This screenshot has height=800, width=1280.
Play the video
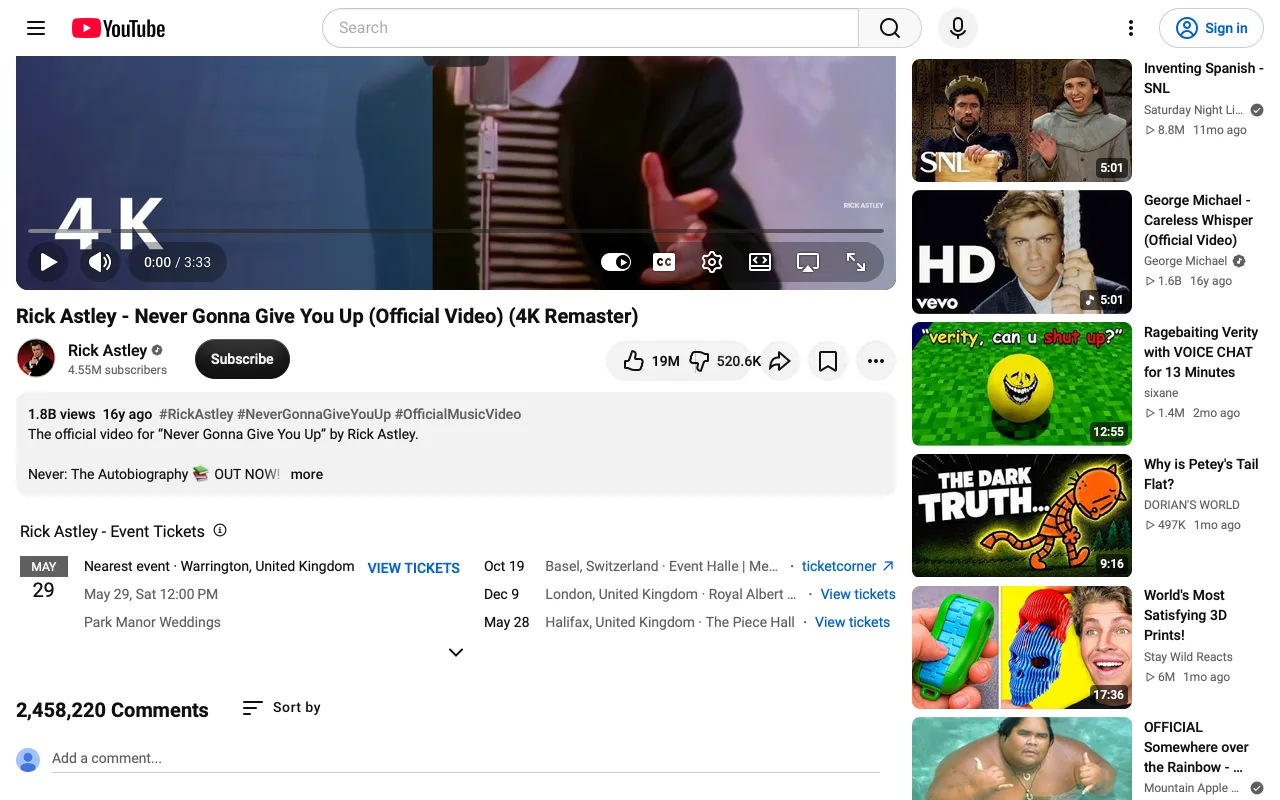point(48,262)
